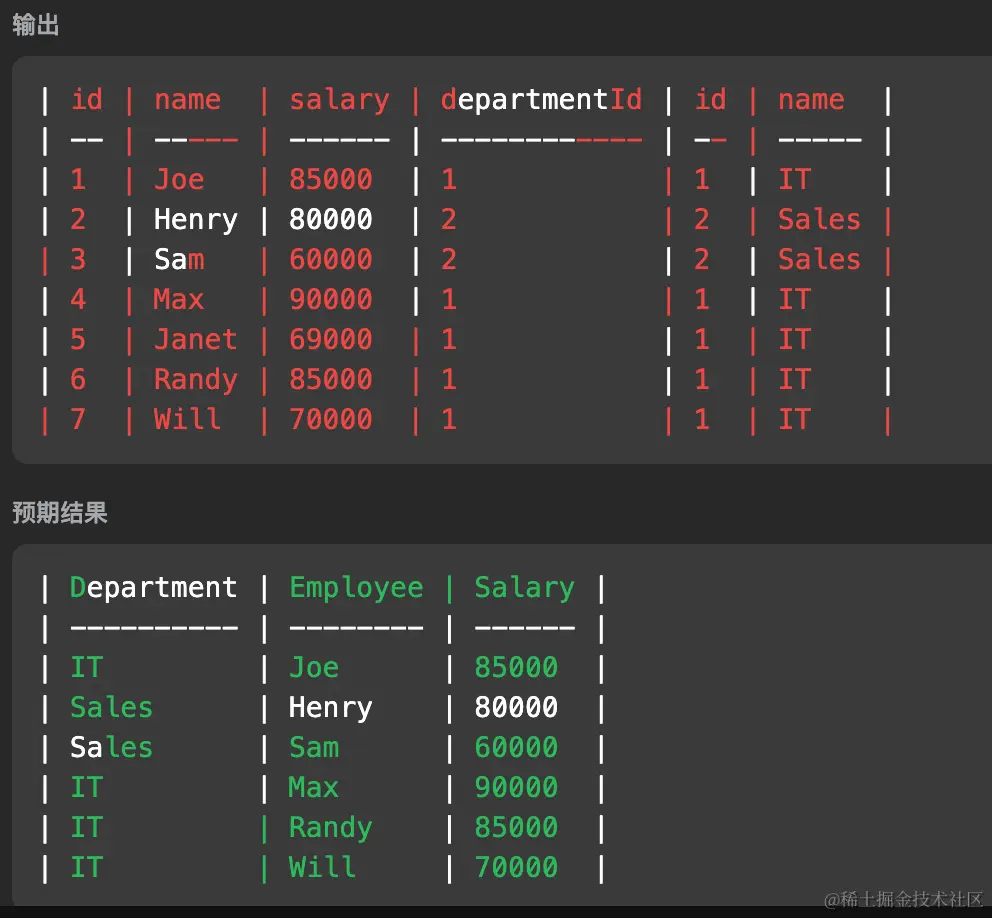Select the Department header in expected result
The height and width of the screenshot is (918, 992).
pos(154,588)
